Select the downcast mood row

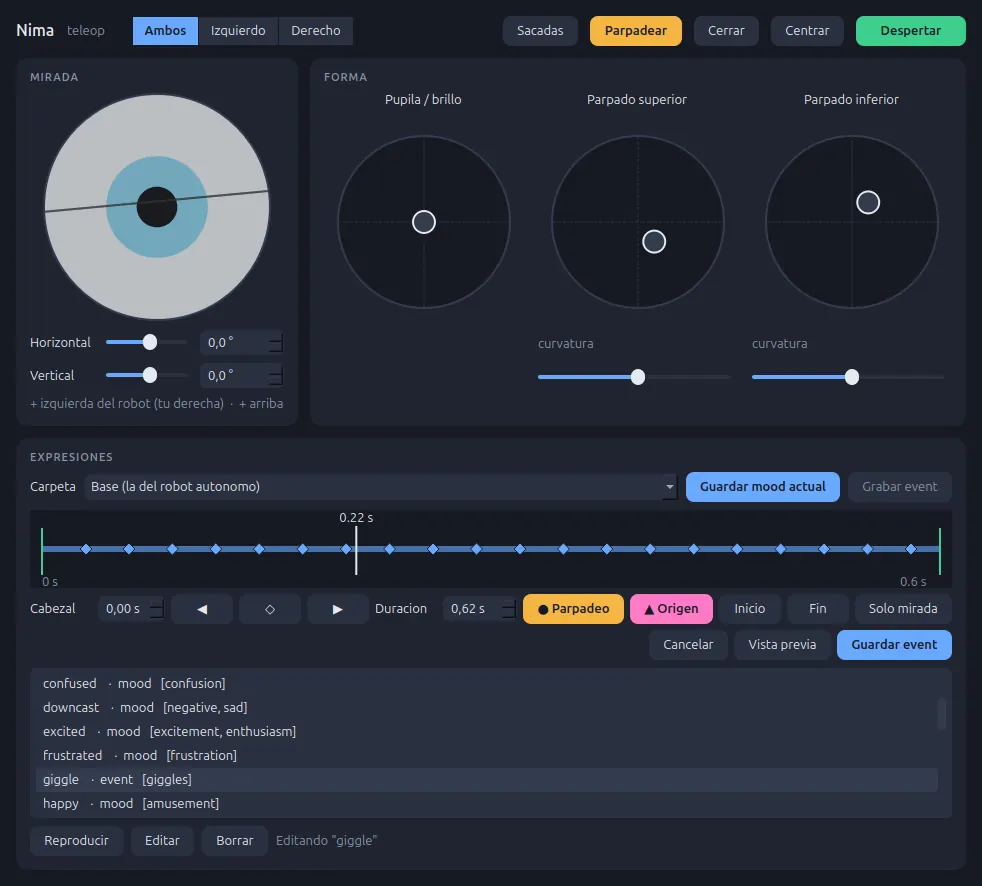coord(486,708)
